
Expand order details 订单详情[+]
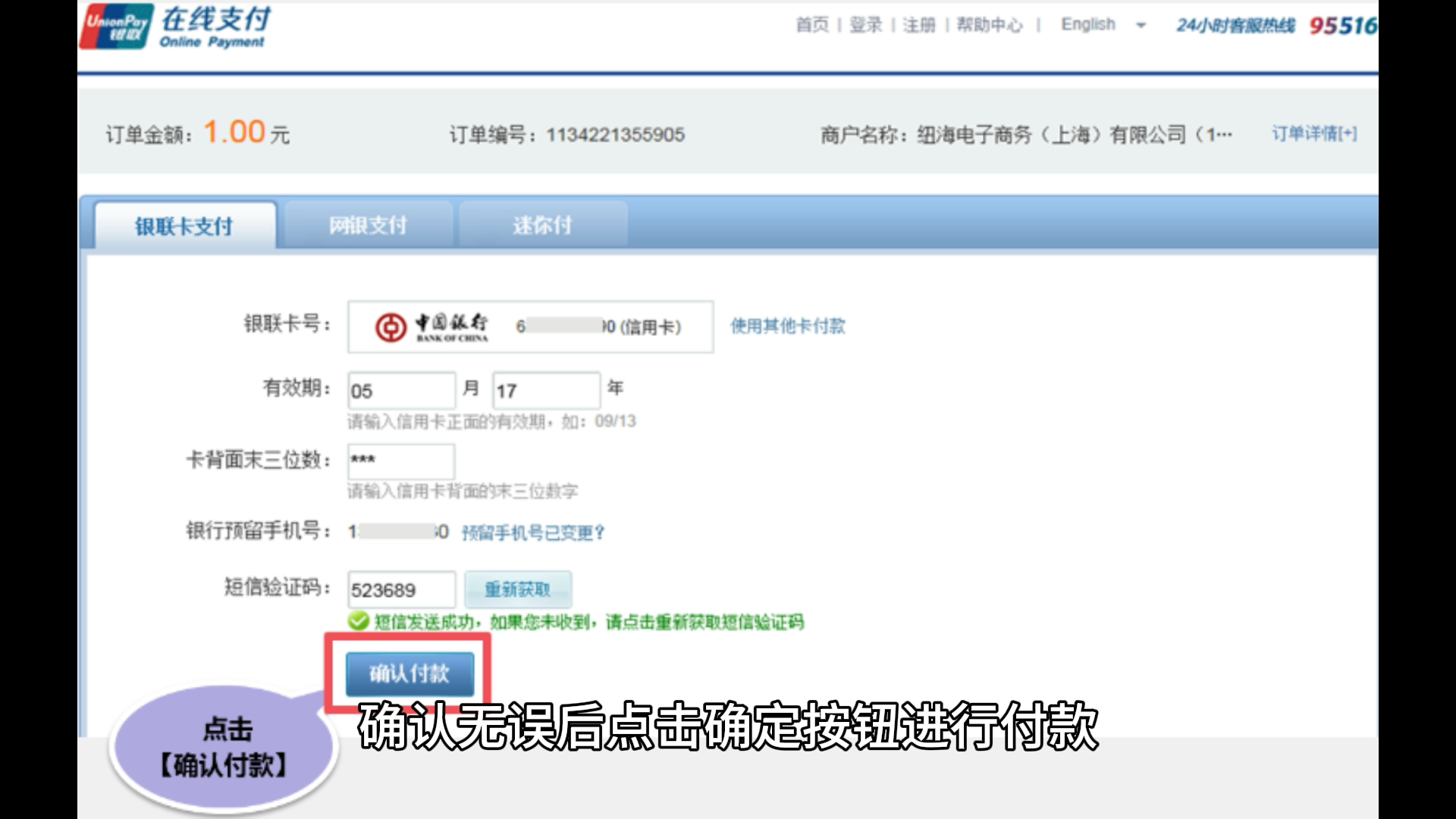(1314, 134)
